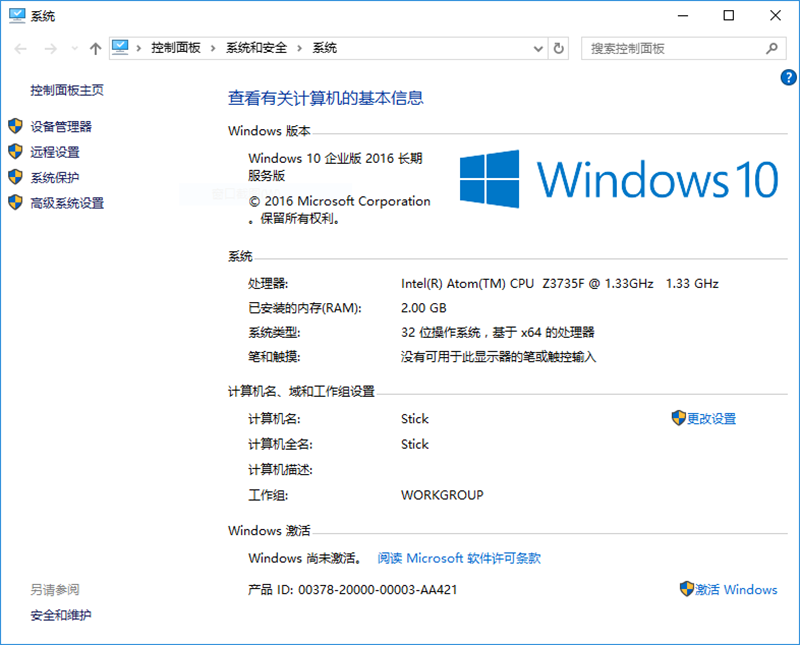Select the WORKGROUP value text
Image resolution: width=800 pixels, height=645 pixels.
pos(442,495)
